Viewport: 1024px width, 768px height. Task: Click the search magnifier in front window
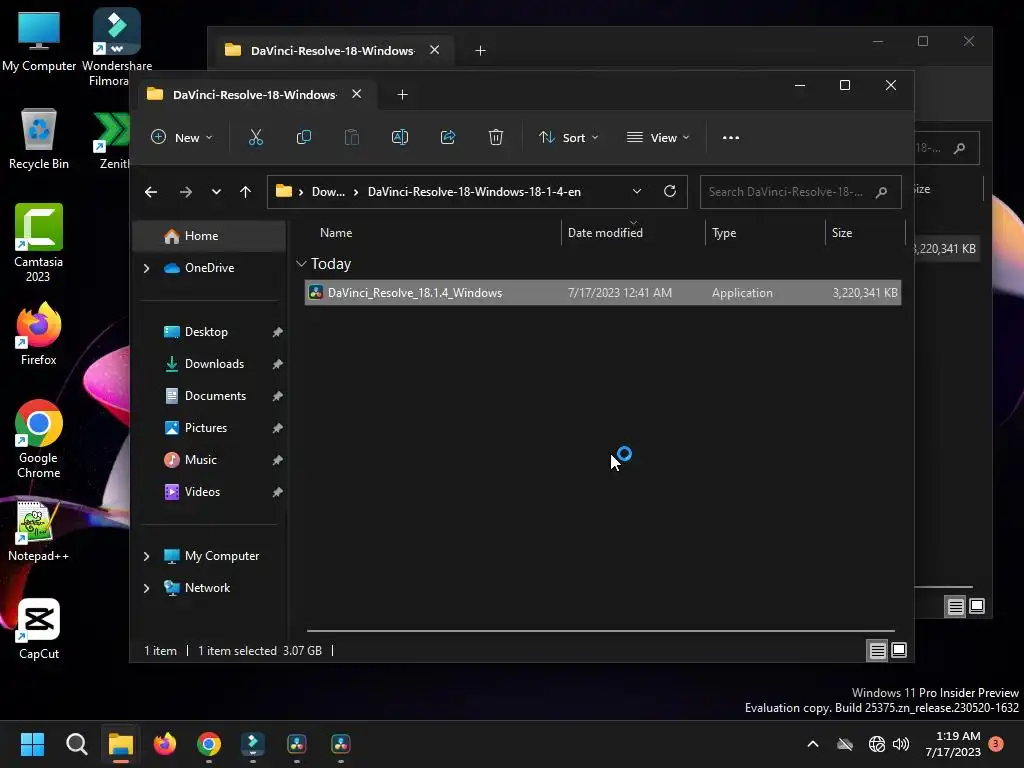881,192
